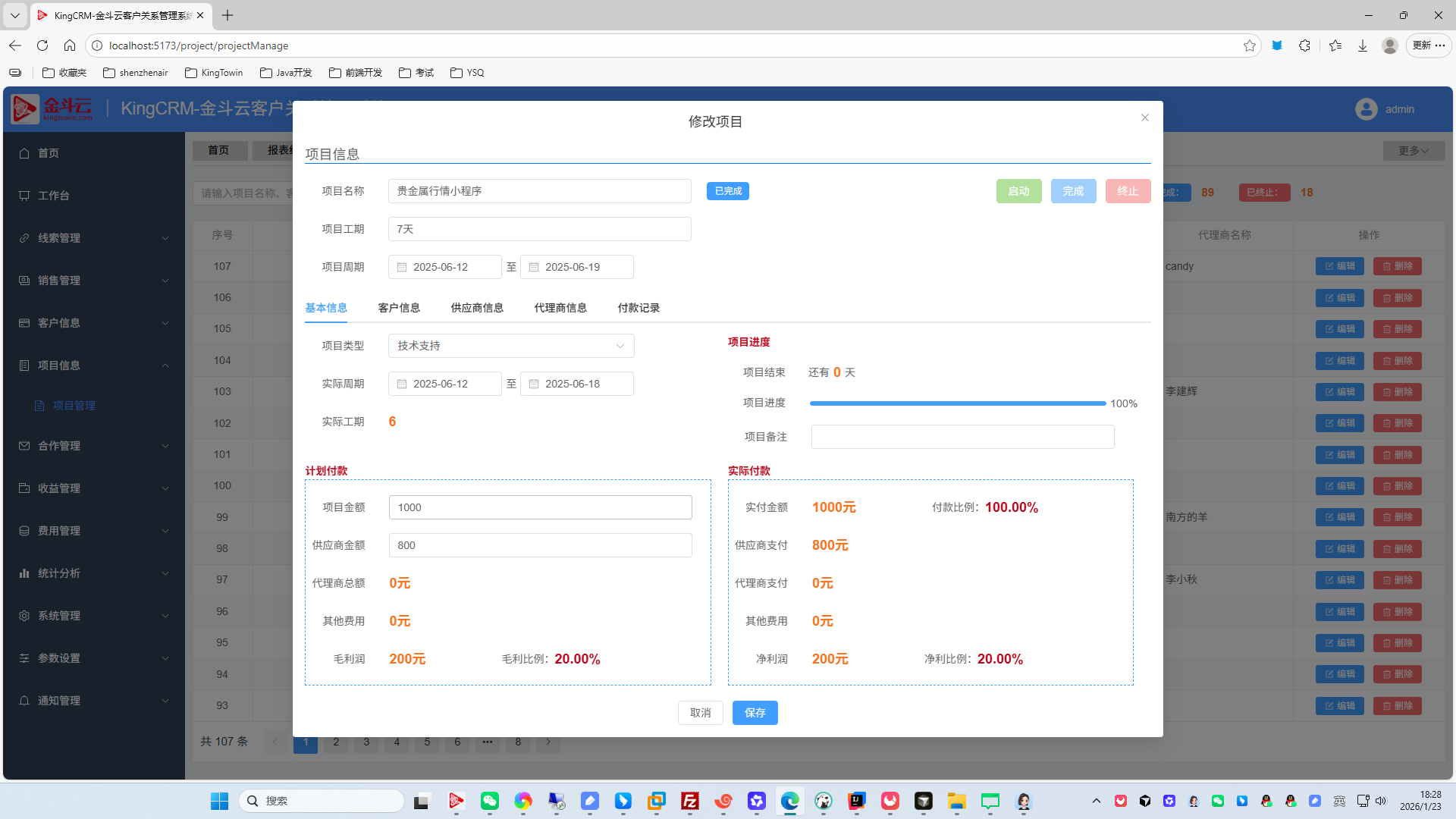Click the blue 保存 button

point(755,713)
